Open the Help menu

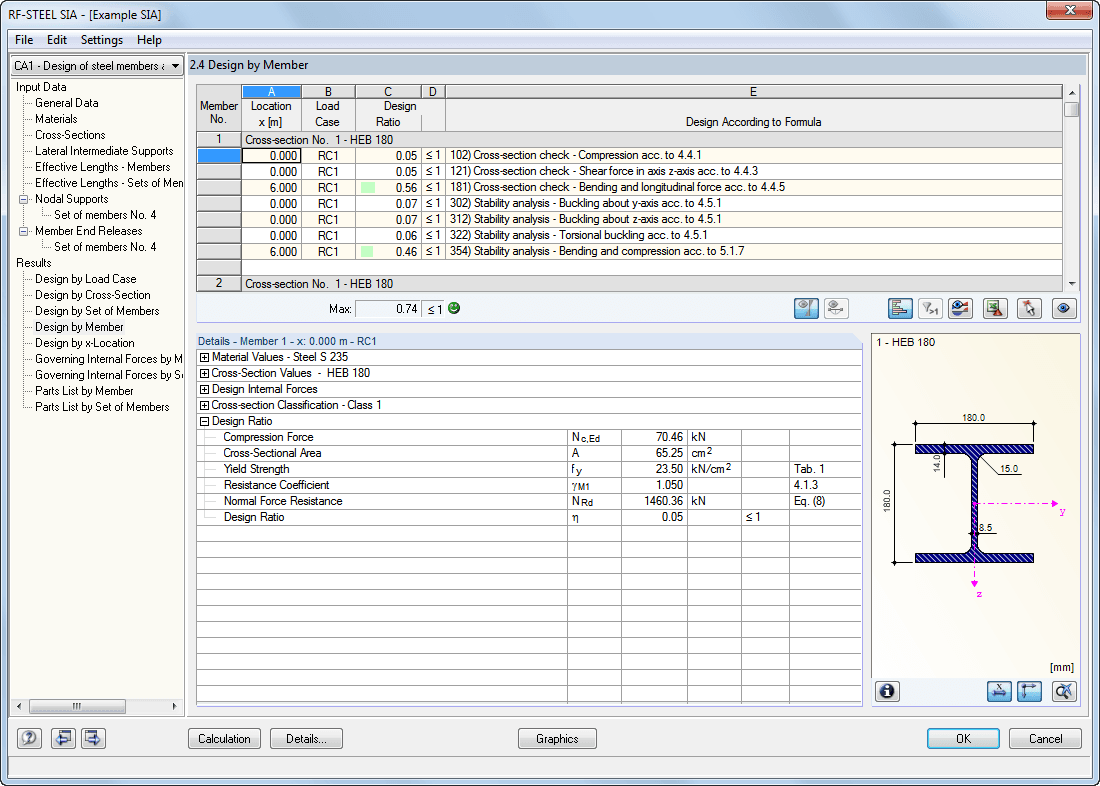point(149,40)
